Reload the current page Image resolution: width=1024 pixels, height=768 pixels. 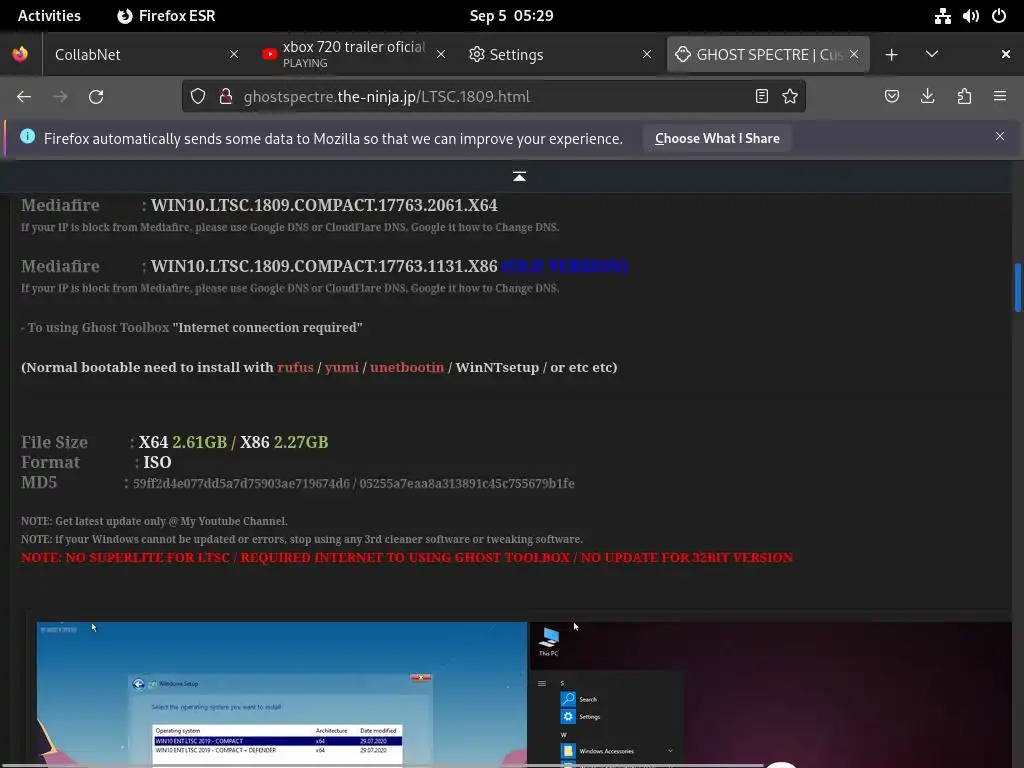pyautogui.click(x=96, y=97)
